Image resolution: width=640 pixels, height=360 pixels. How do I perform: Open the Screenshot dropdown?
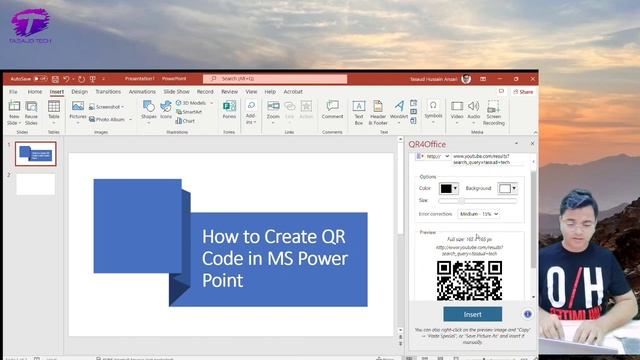tap(107, 107)
